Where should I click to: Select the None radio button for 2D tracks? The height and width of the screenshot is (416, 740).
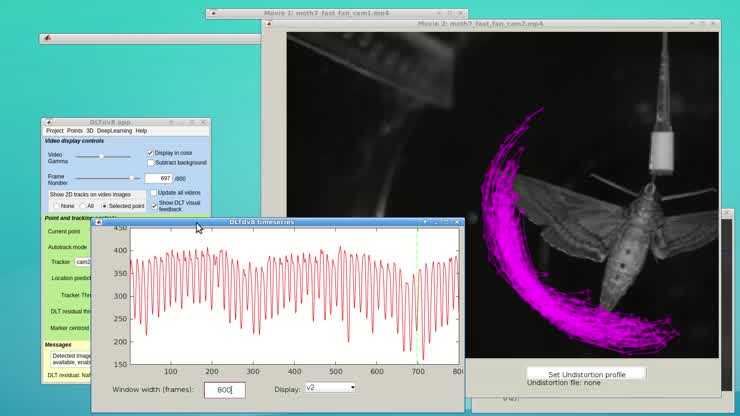click(56, 206)
